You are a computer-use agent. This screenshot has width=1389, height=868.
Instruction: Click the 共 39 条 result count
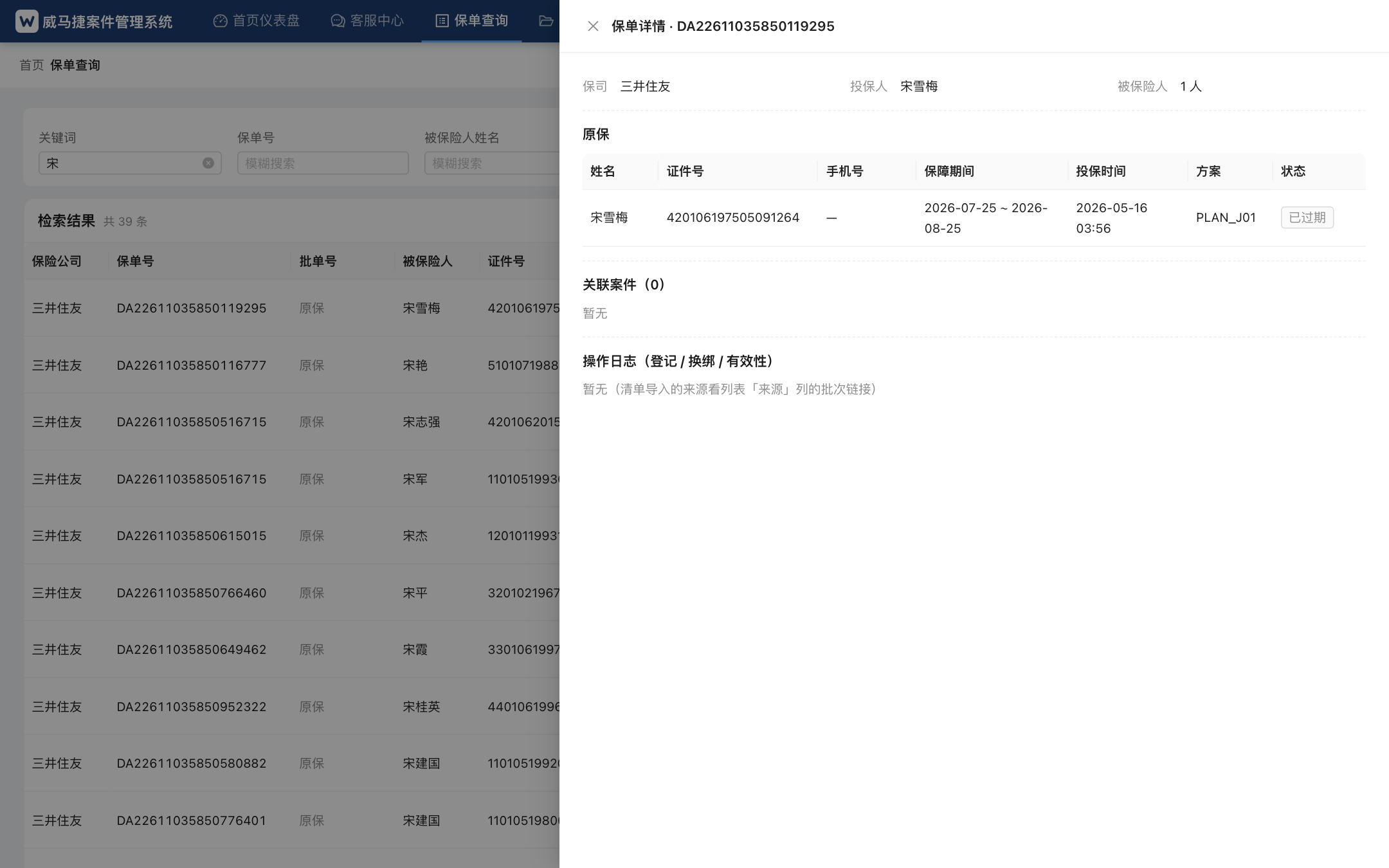(125, 222)
